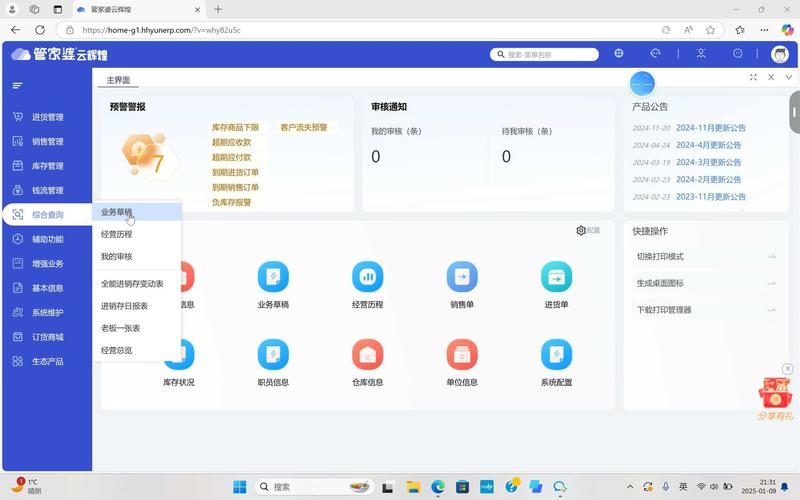
Task: Open 增强业务 in the sidebar
Action: point(47,264)
